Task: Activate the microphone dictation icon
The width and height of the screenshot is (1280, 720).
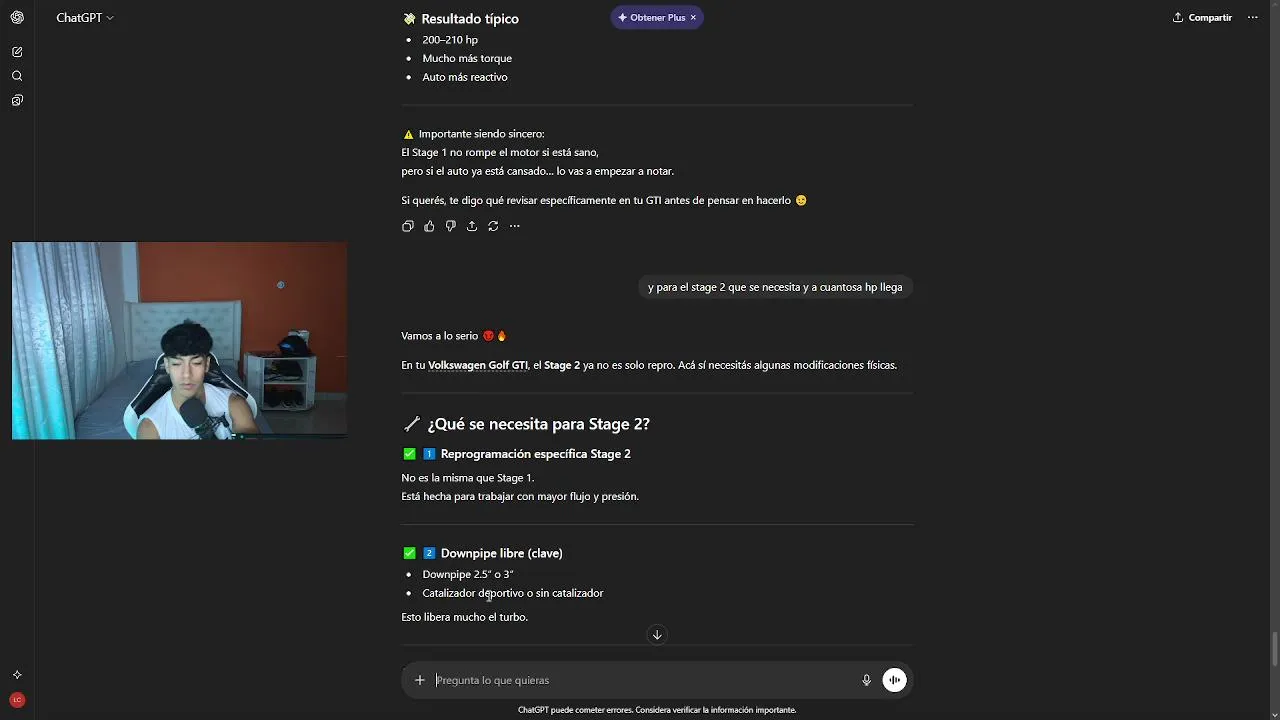Action: [x=867, y=680]
